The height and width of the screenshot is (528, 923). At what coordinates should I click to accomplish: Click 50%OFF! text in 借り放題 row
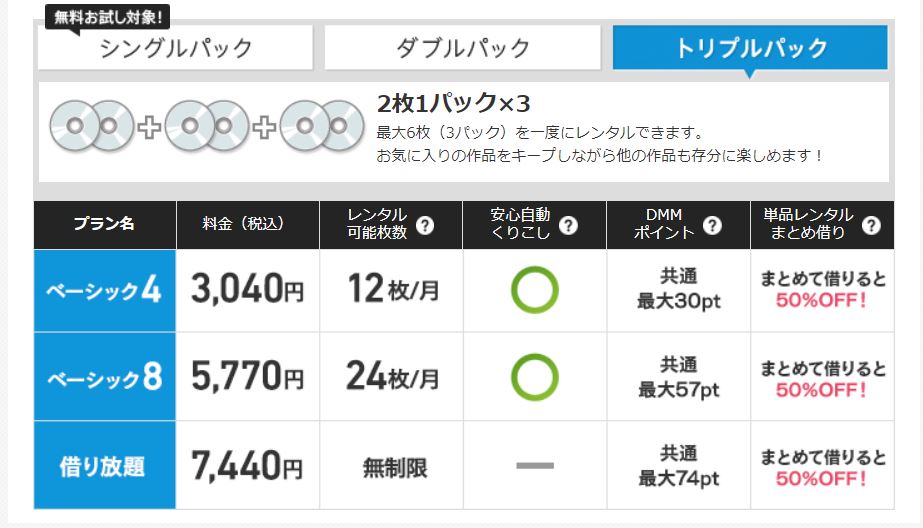click(x=821, y=479)
